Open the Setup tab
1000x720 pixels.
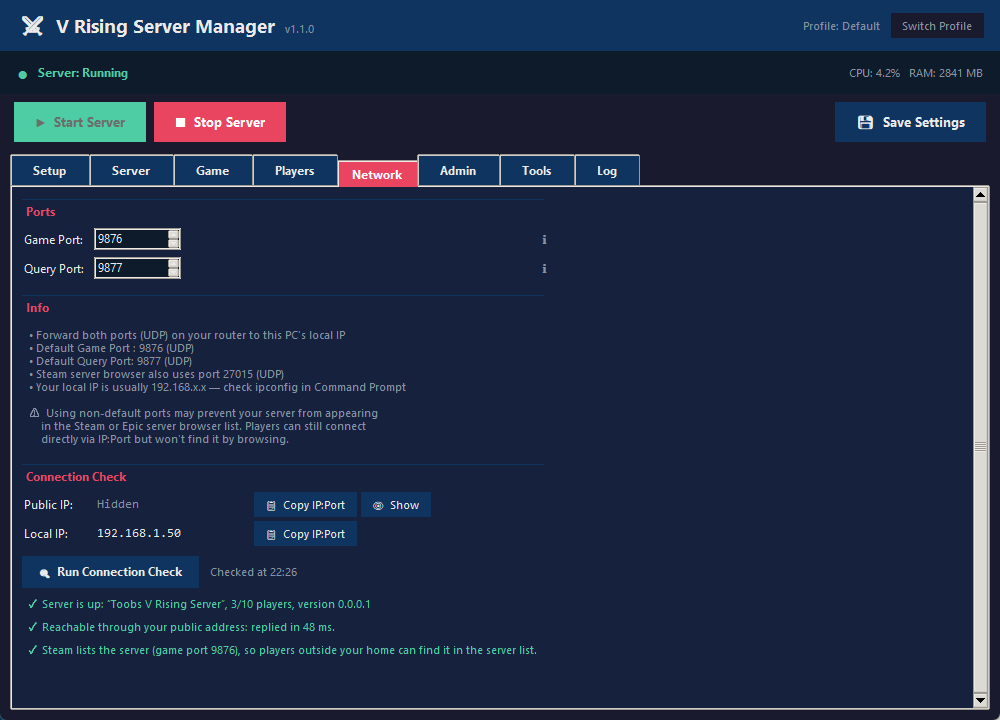50,170
